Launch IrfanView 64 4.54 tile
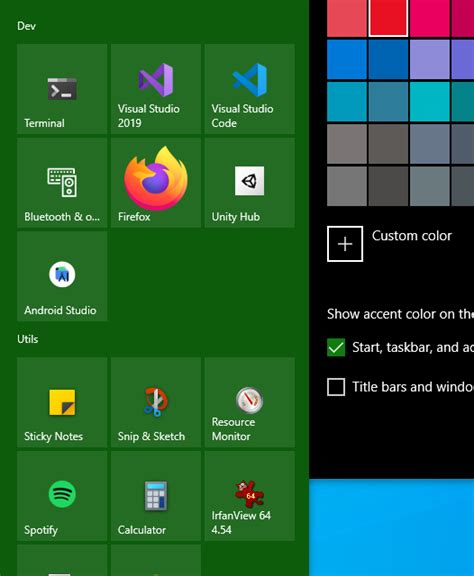The image size is (474, 576). (x=249, y=496)
